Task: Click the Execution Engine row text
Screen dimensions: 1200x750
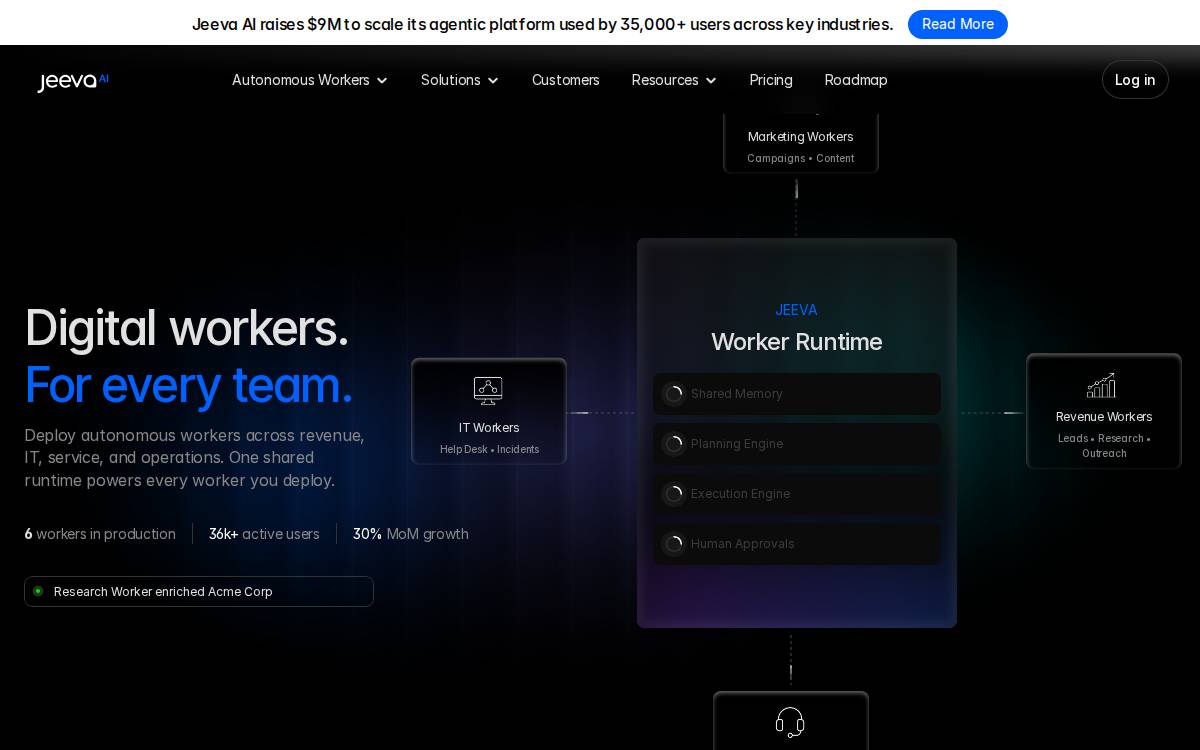Action: 740,494
